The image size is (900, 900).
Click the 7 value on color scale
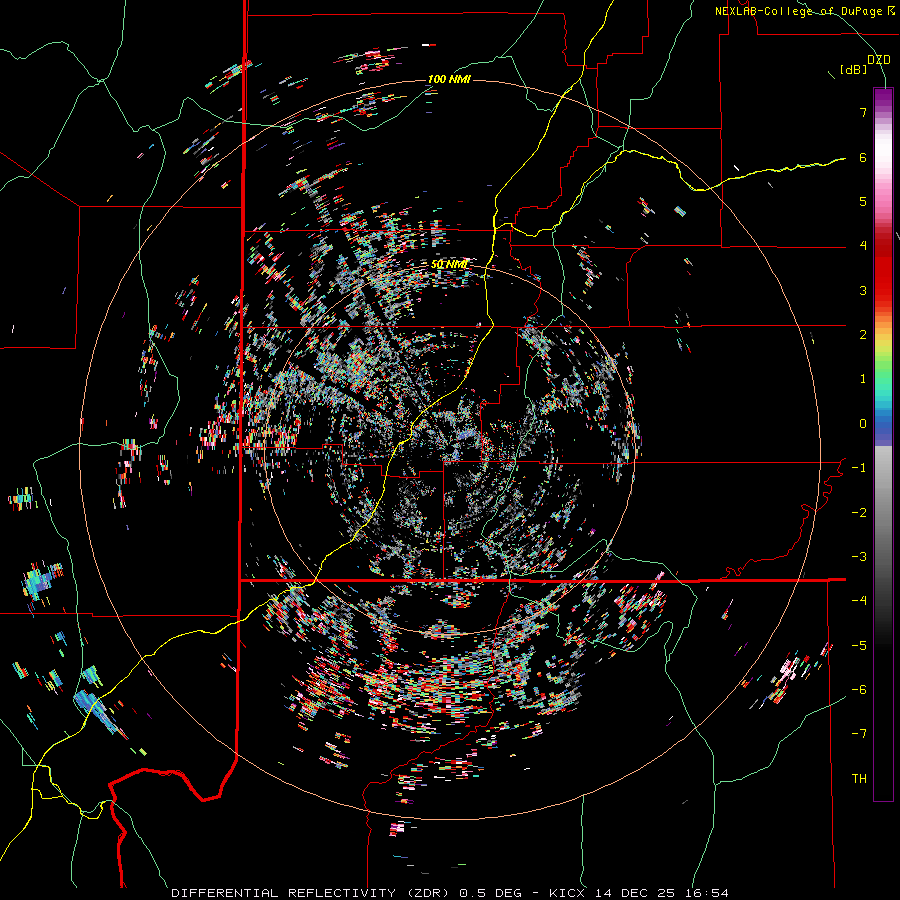tap(863, 112)
